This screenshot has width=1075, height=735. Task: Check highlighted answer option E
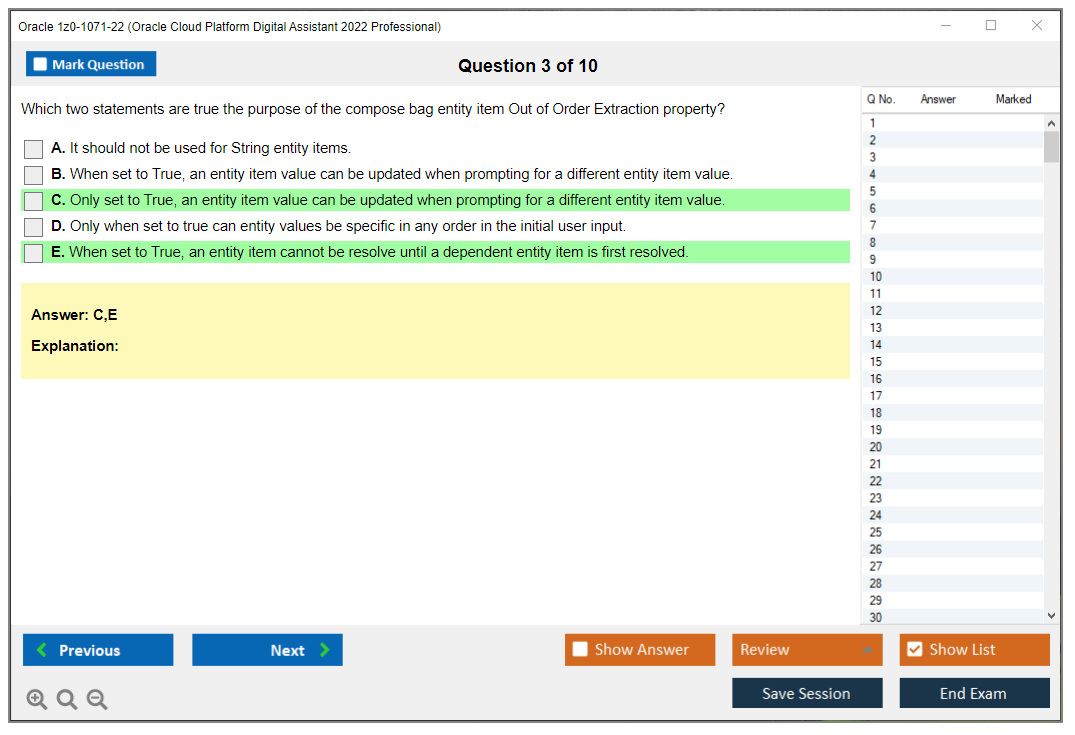click(32, 252)
